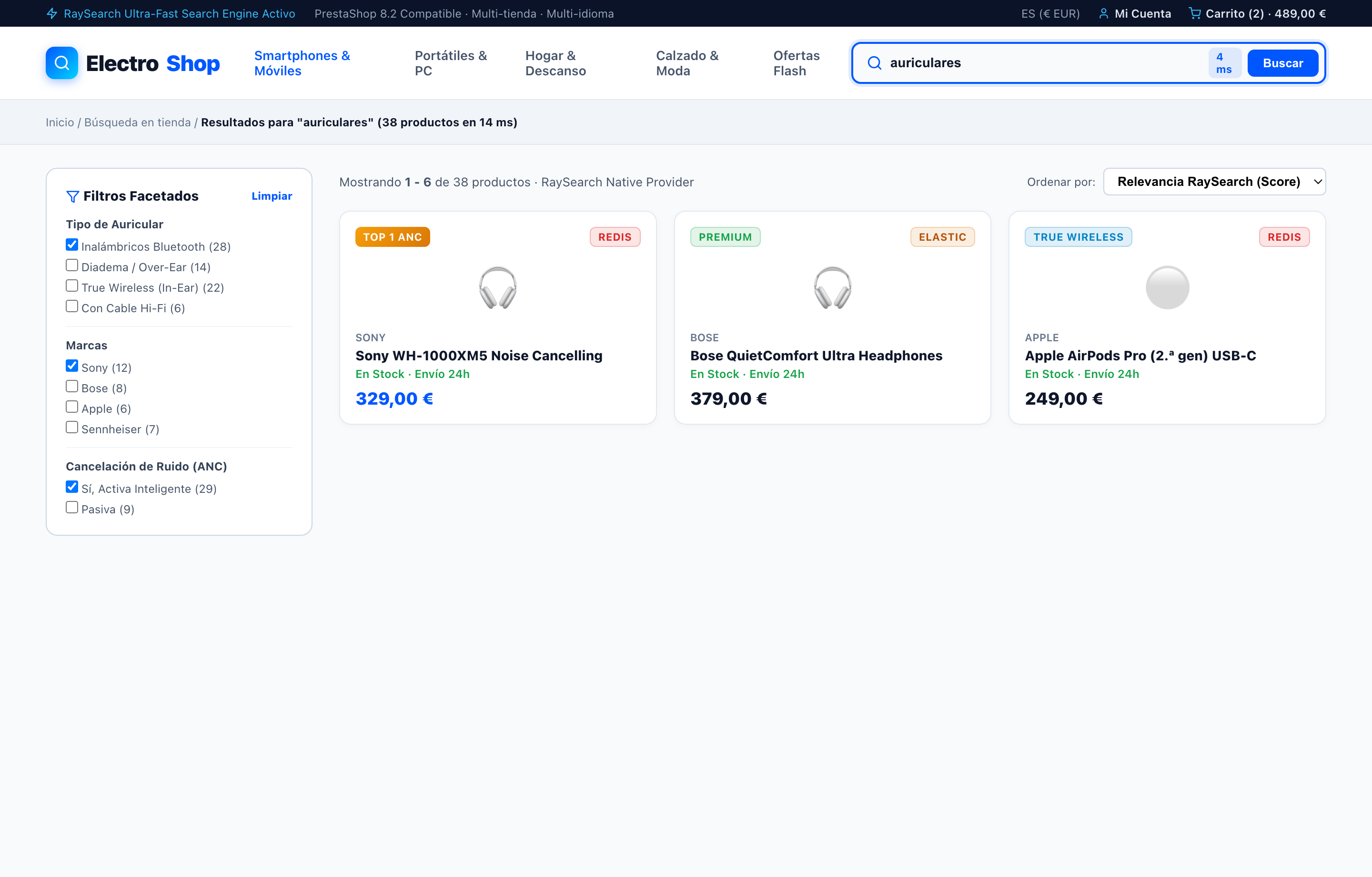Image resolution: width=1372 pixels, height=877 pixels.
Task: Enable Con Cable Hi-Fi filter
Action: 72,306
